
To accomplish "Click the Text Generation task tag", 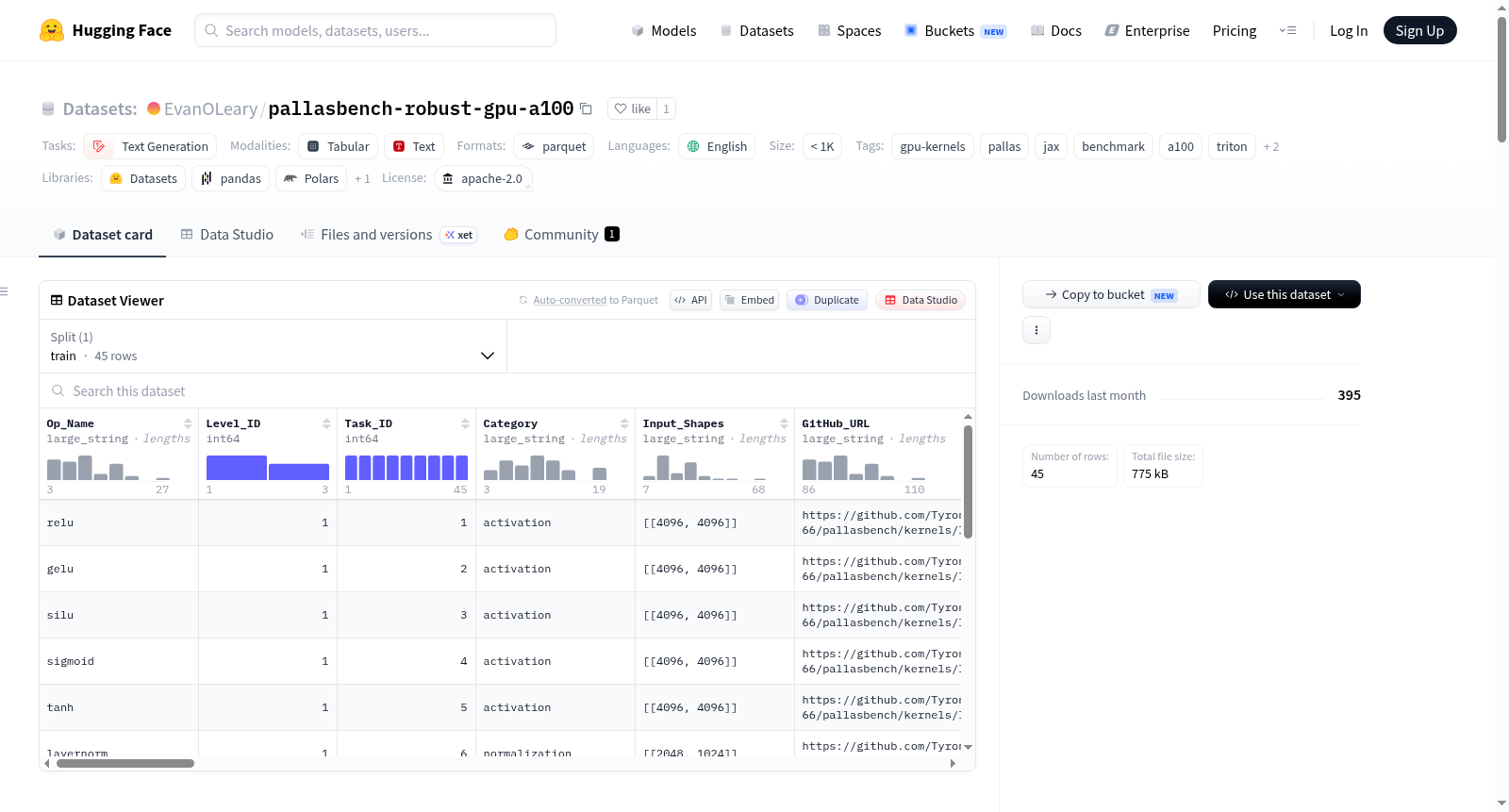I will tap(150, 146).
